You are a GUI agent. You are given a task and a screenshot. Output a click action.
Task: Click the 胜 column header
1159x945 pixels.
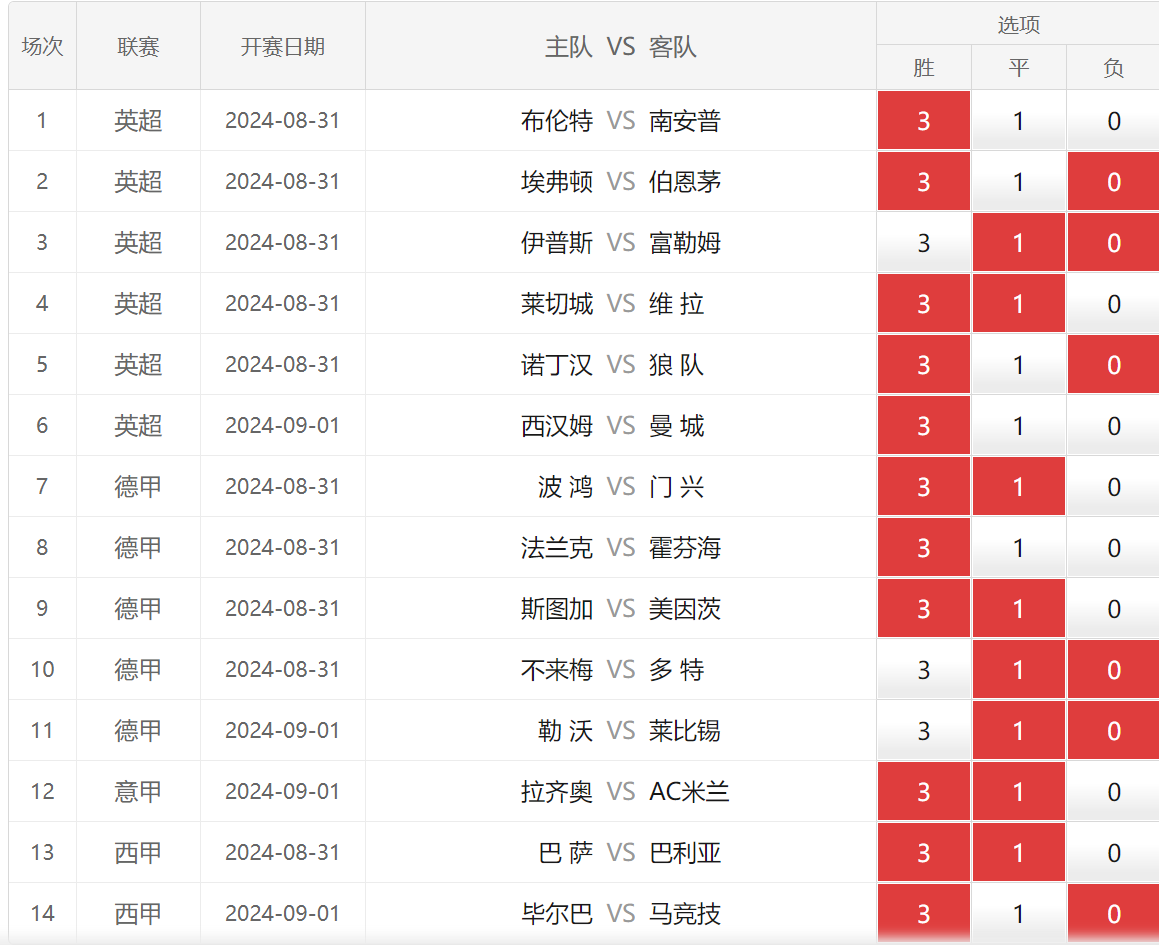click(923, 67)
